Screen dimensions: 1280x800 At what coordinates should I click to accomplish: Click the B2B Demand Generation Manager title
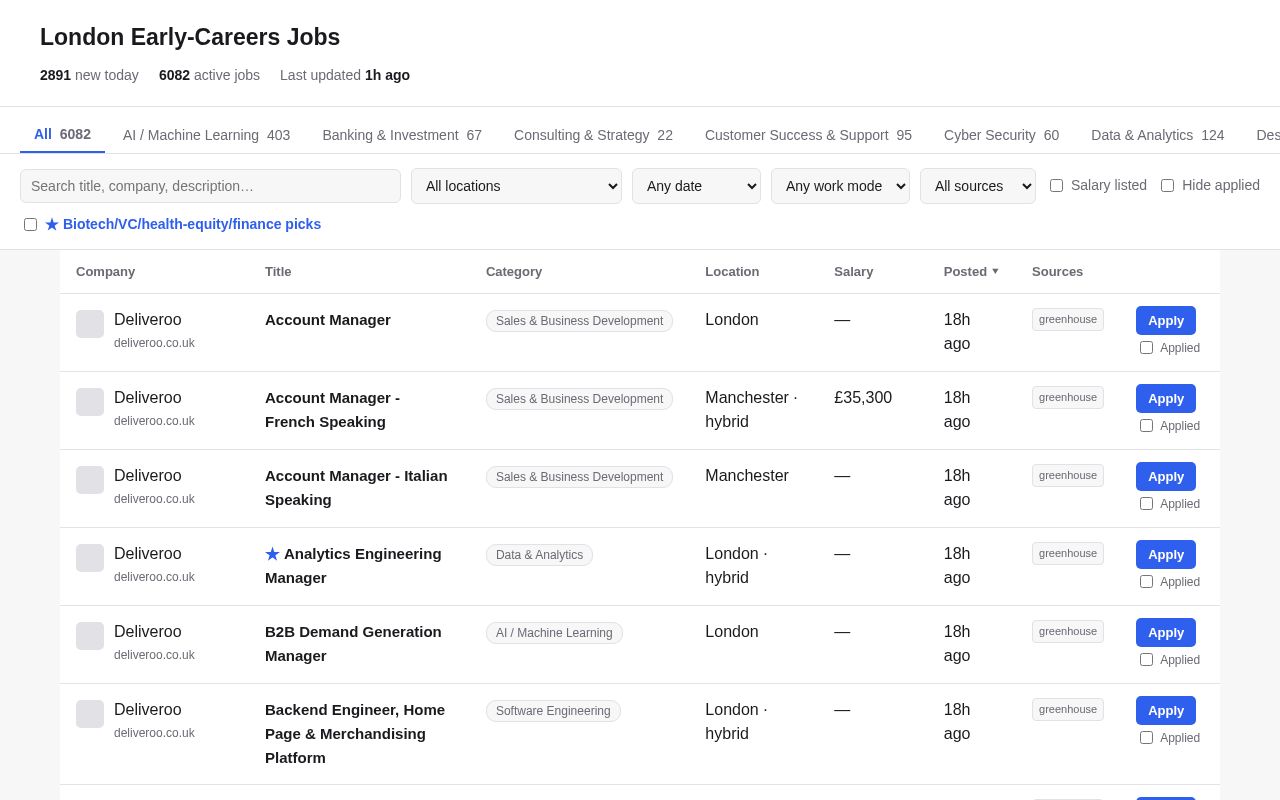click(353, 644)
